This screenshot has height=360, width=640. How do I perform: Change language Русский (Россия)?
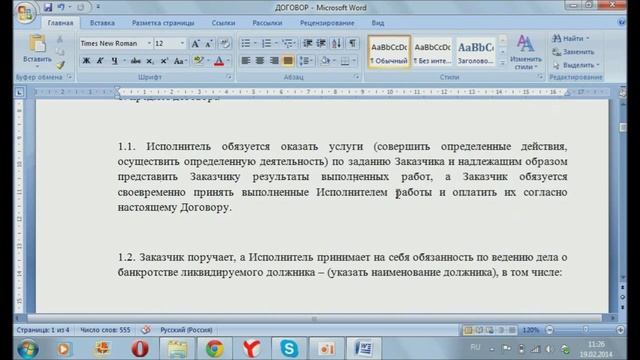pos(186,330)
